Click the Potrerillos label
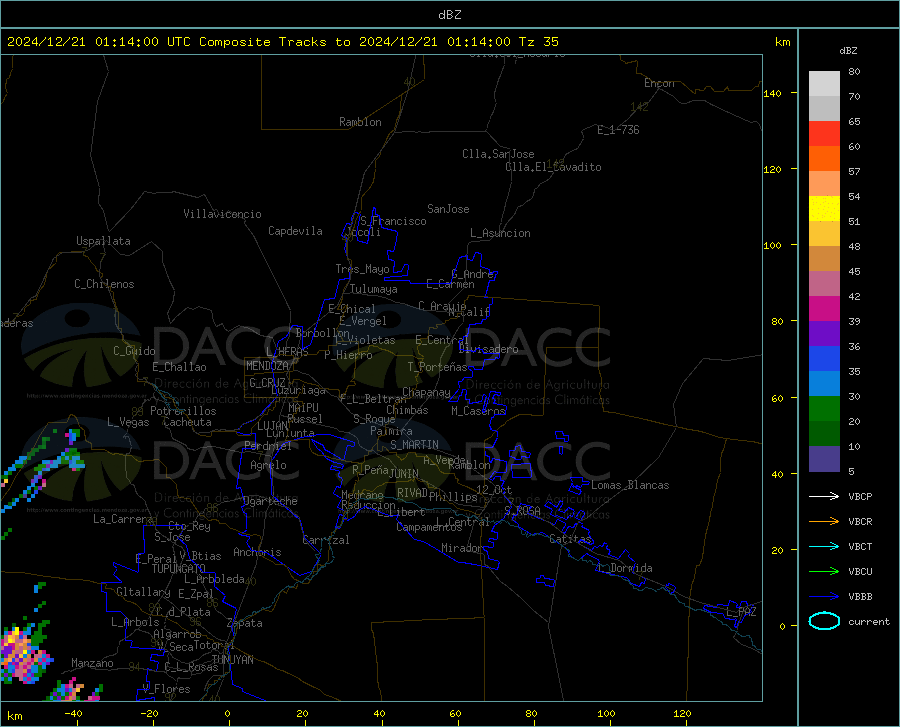 [183, 411]
